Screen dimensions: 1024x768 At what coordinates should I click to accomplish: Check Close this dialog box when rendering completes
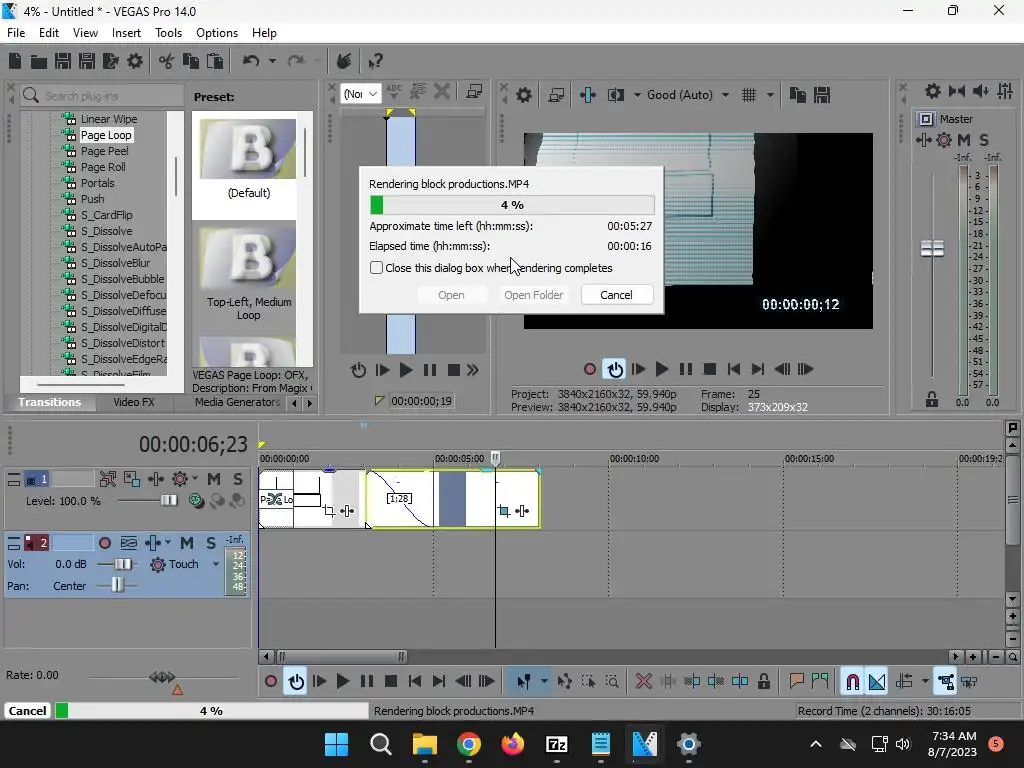tap(376, 268)
